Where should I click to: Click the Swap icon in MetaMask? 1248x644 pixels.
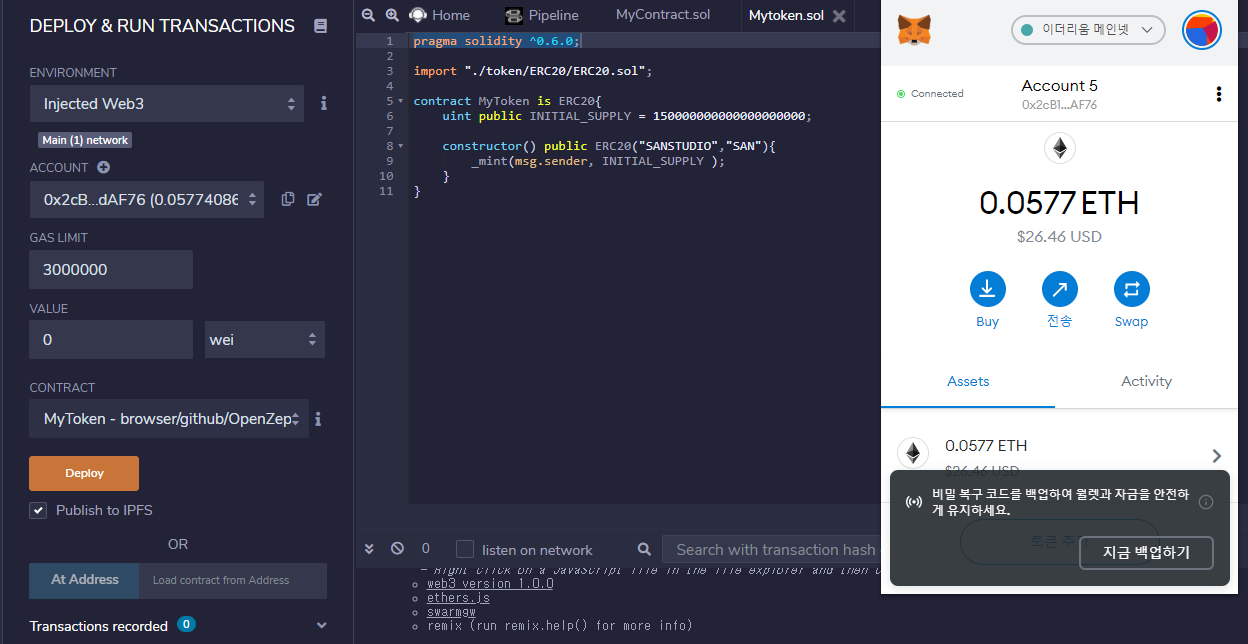[1131, 290]
